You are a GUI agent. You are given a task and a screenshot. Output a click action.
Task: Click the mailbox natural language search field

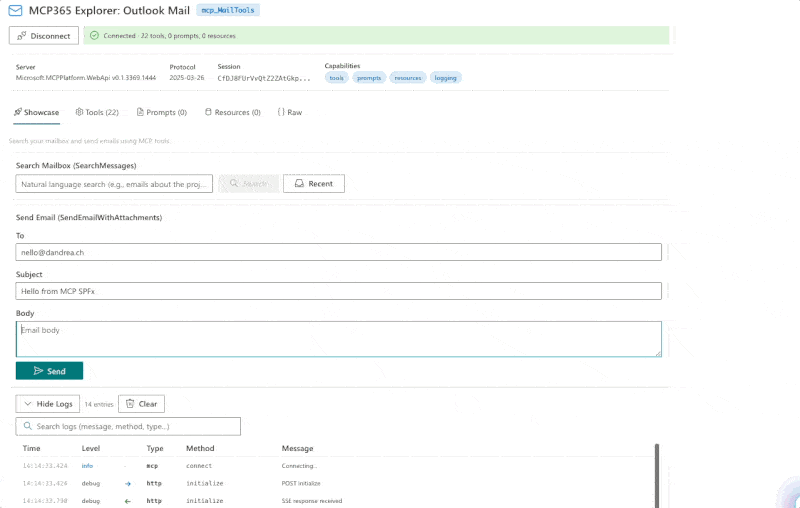[x=114, y=184]
